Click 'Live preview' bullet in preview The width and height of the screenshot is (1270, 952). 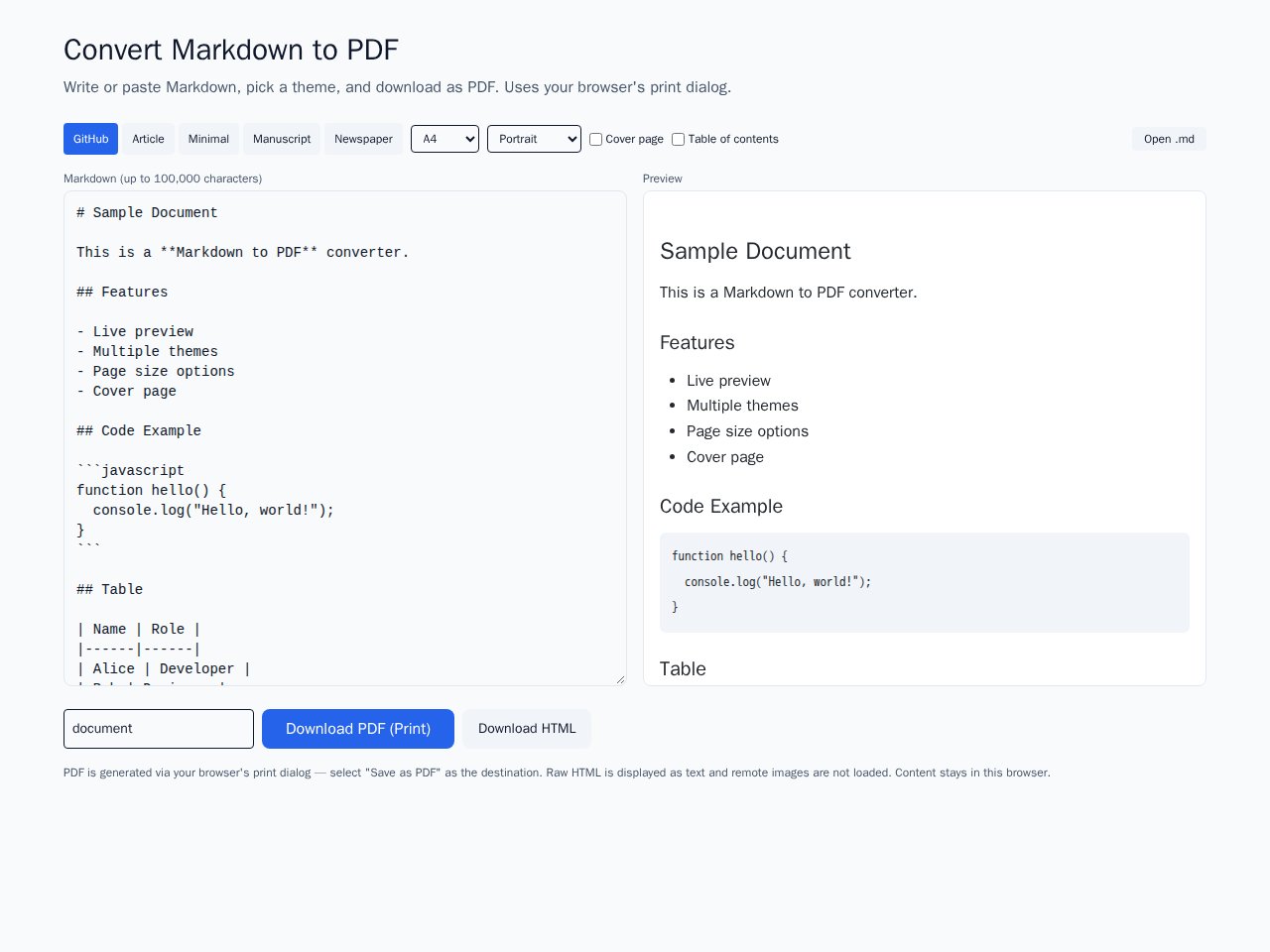(728, 381)
